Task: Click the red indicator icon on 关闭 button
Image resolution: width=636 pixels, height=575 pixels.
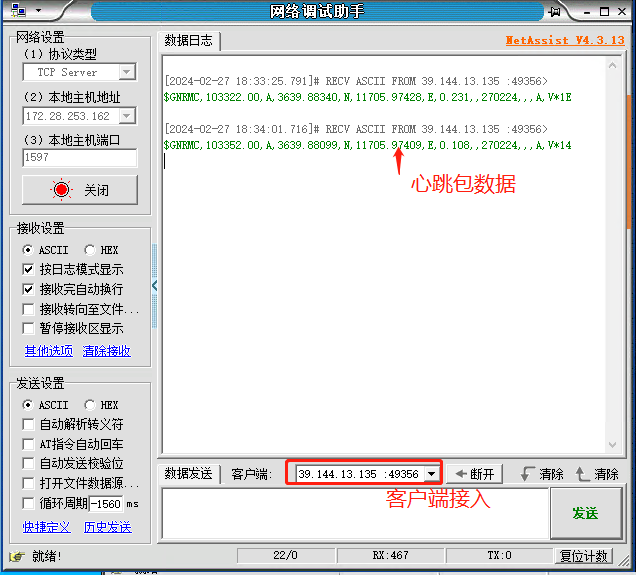Action: point(62,189)
